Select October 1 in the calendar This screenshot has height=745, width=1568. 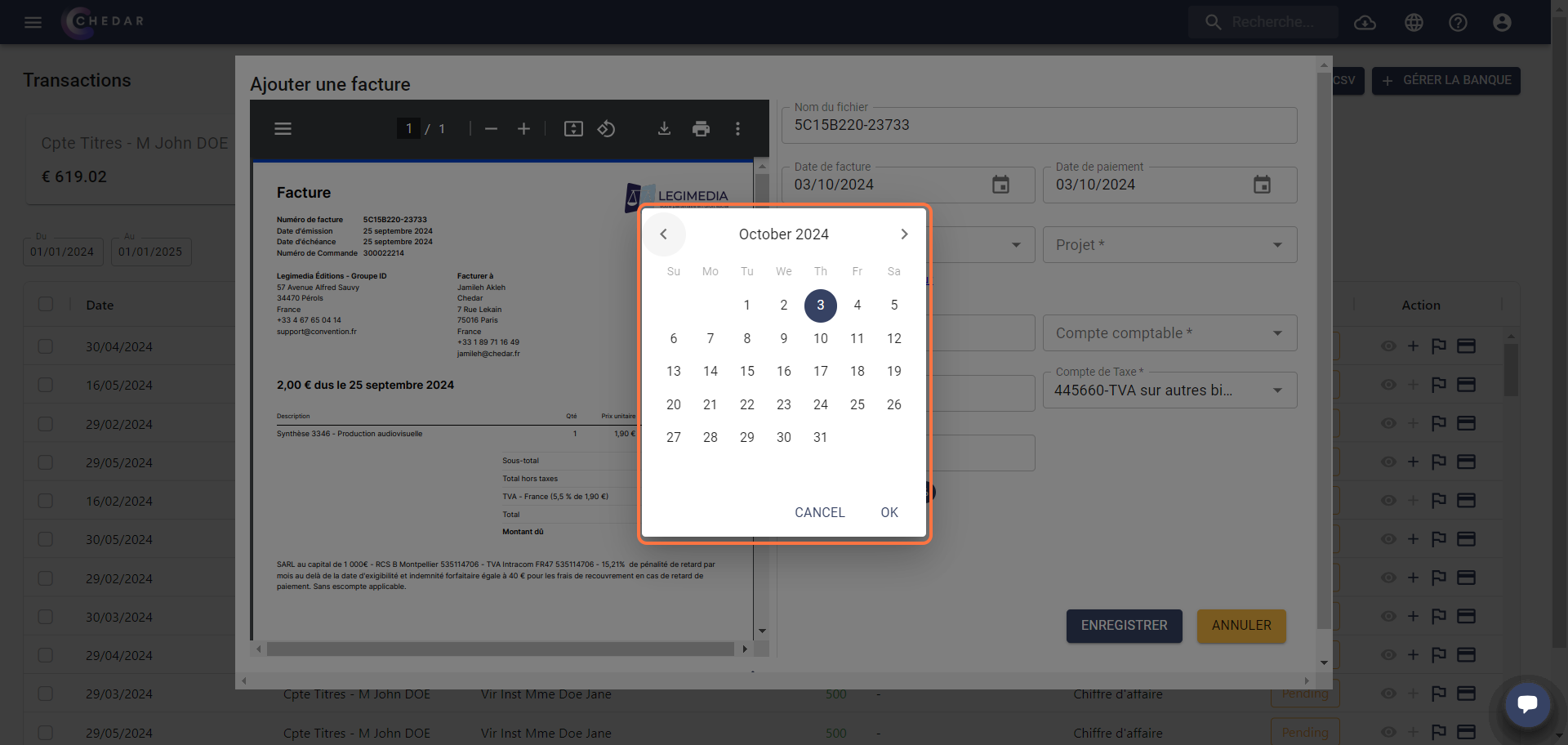747,305
